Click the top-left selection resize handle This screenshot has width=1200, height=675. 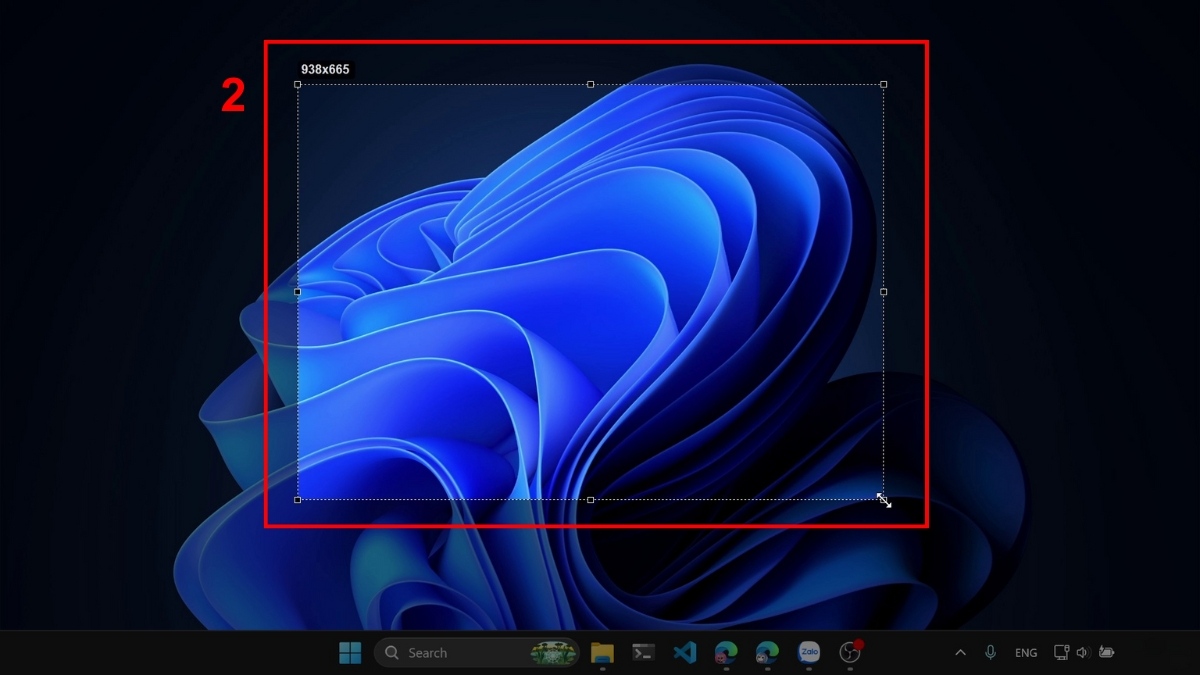(x=298, y=85)
